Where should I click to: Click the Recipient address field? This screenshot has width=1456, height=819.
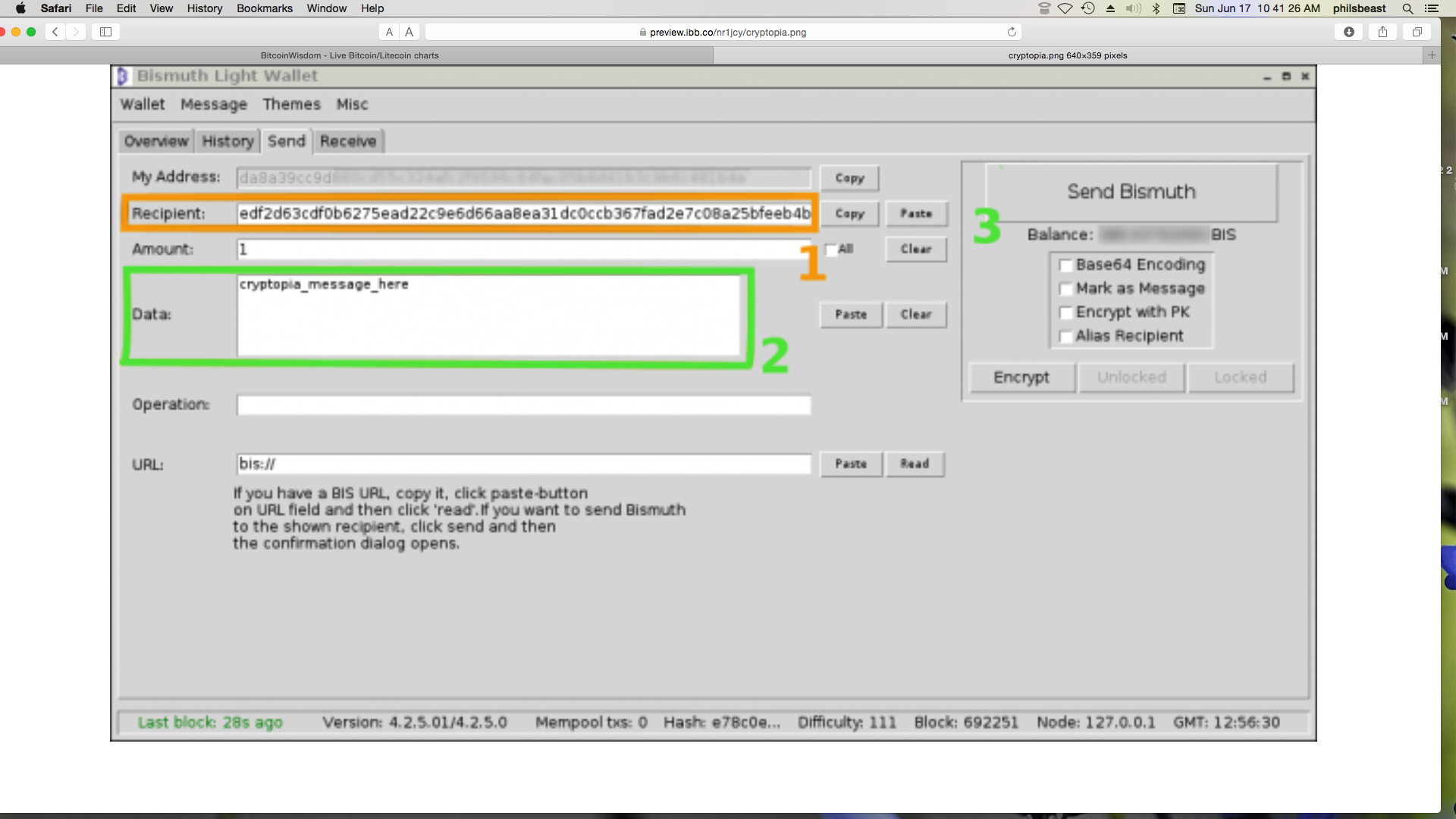[524, 214]
